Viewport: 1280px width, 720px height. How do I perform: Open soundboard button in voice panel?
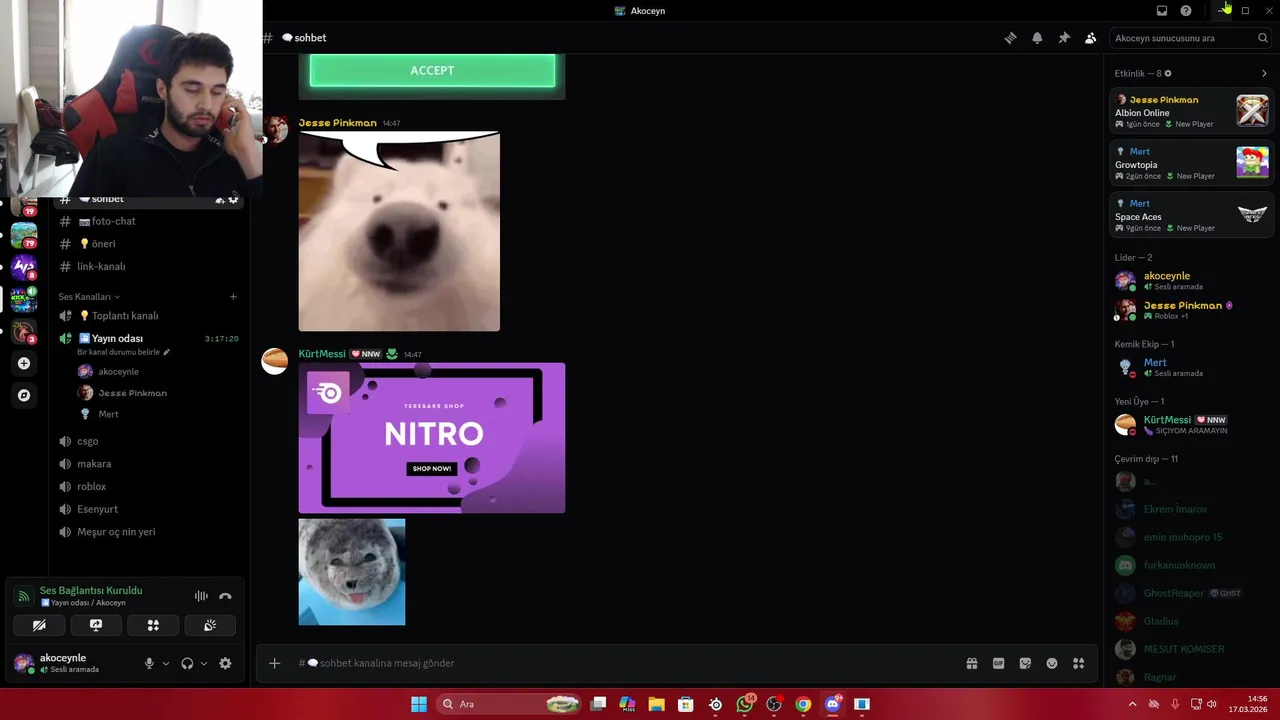click(x=210, y=625)
